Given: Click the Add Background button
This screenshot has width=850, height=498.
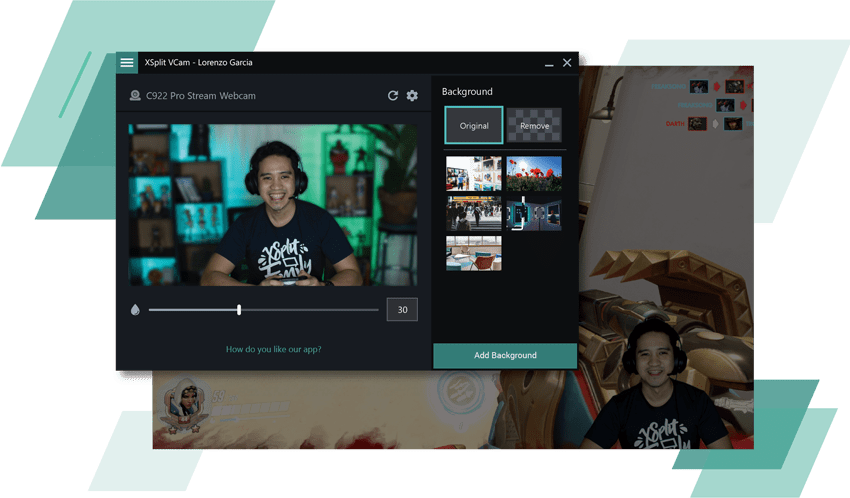Looking at the screenshot, I should (x=505, y=355).
